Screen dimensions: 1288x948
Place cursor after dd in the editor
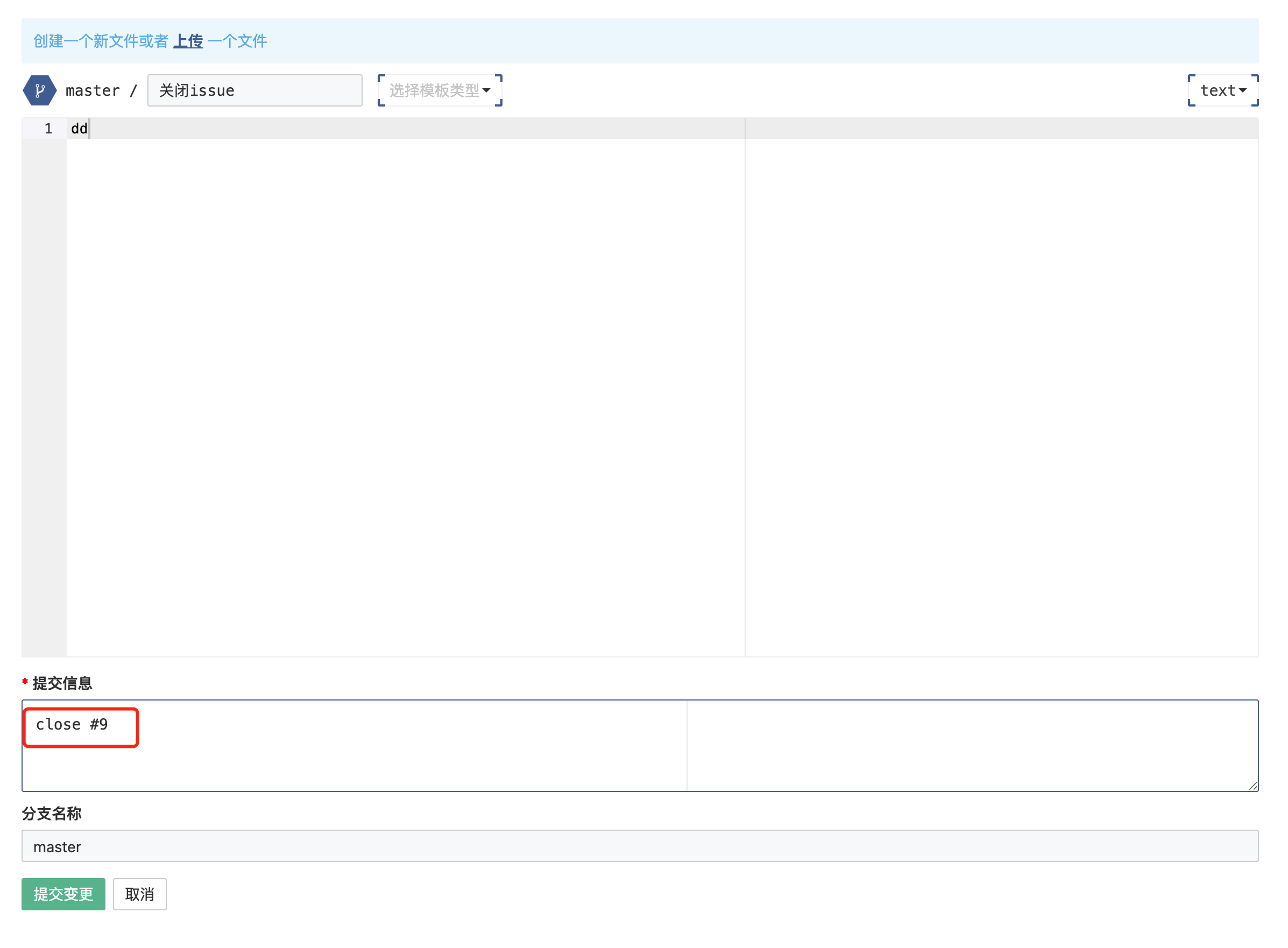(x=89, y=129)
